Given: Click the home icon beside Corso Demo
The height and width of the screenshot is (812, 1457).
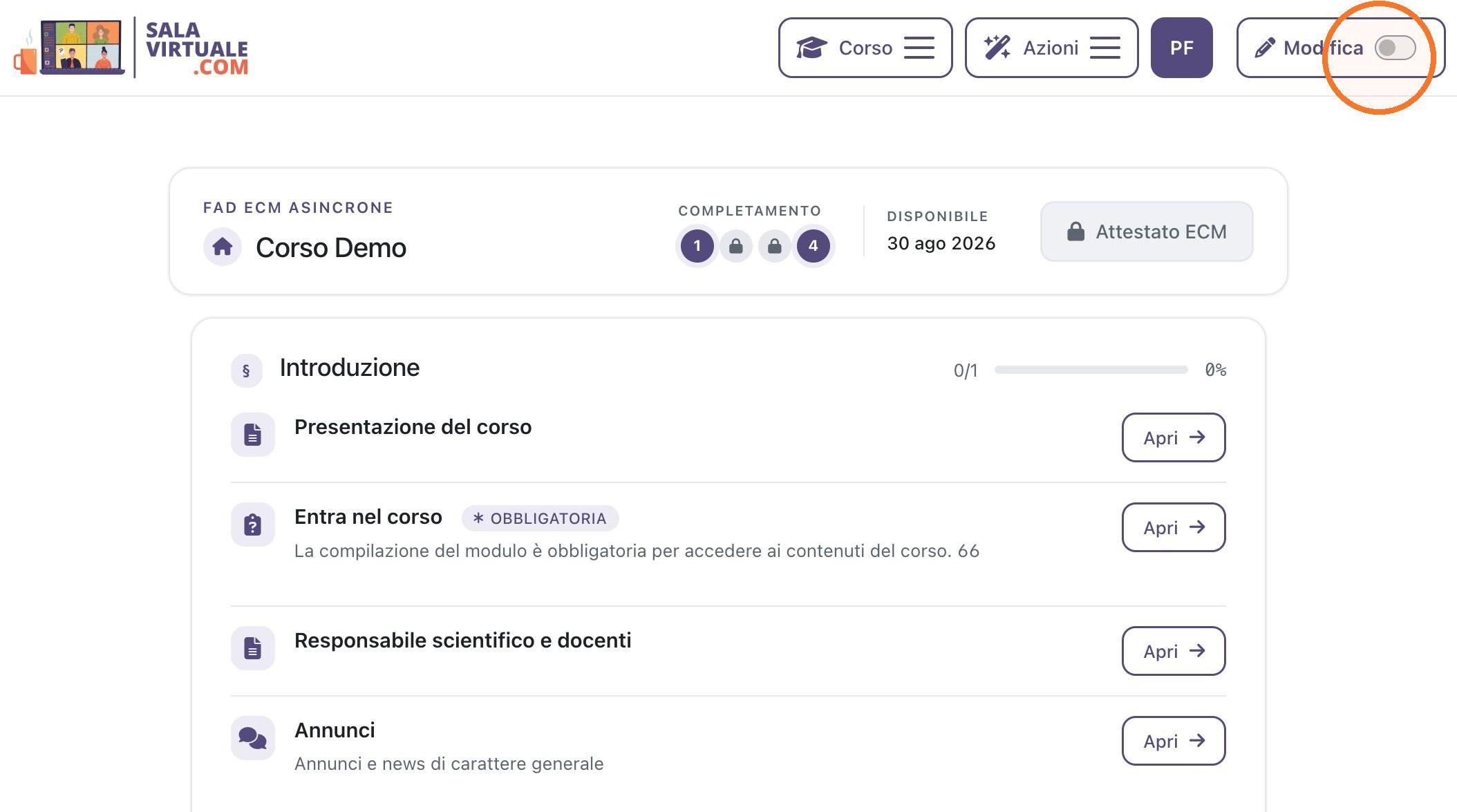Looking at the screenshot, I should pyautogui.click(x=223, y=247).
